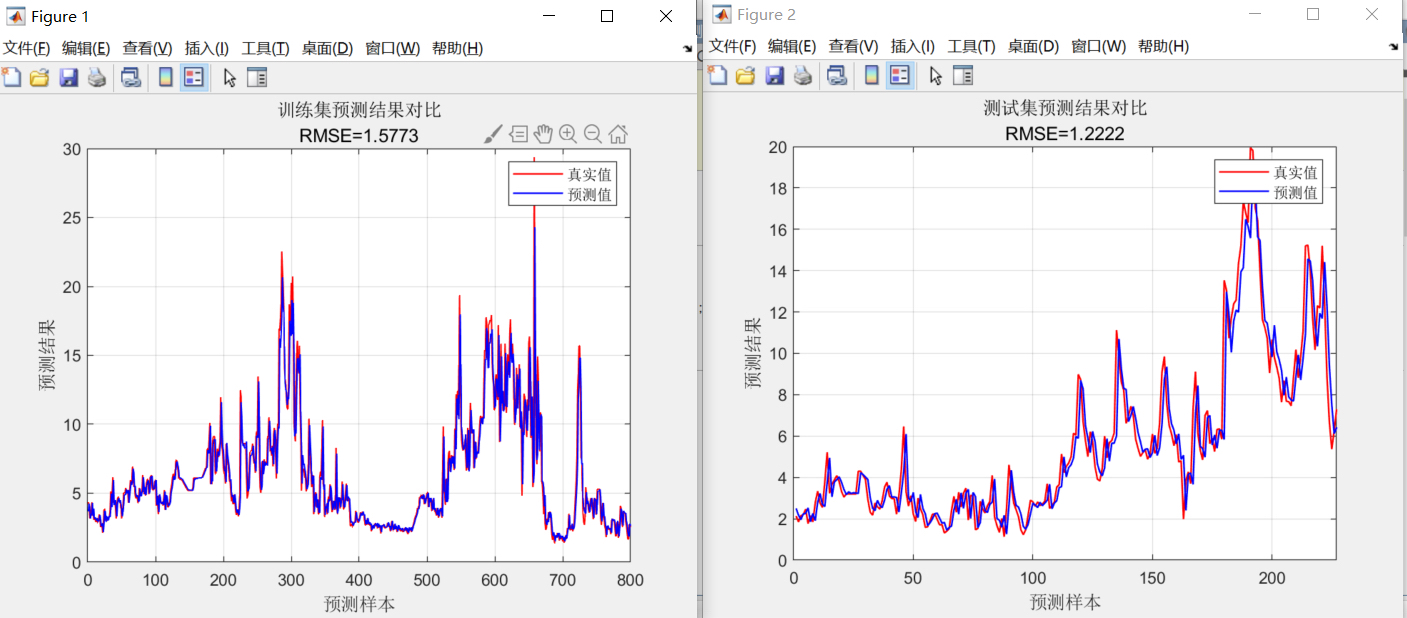Select zoom in magnifier above Figure 1 axes
1407x618 pixels.
coord(568,133)
